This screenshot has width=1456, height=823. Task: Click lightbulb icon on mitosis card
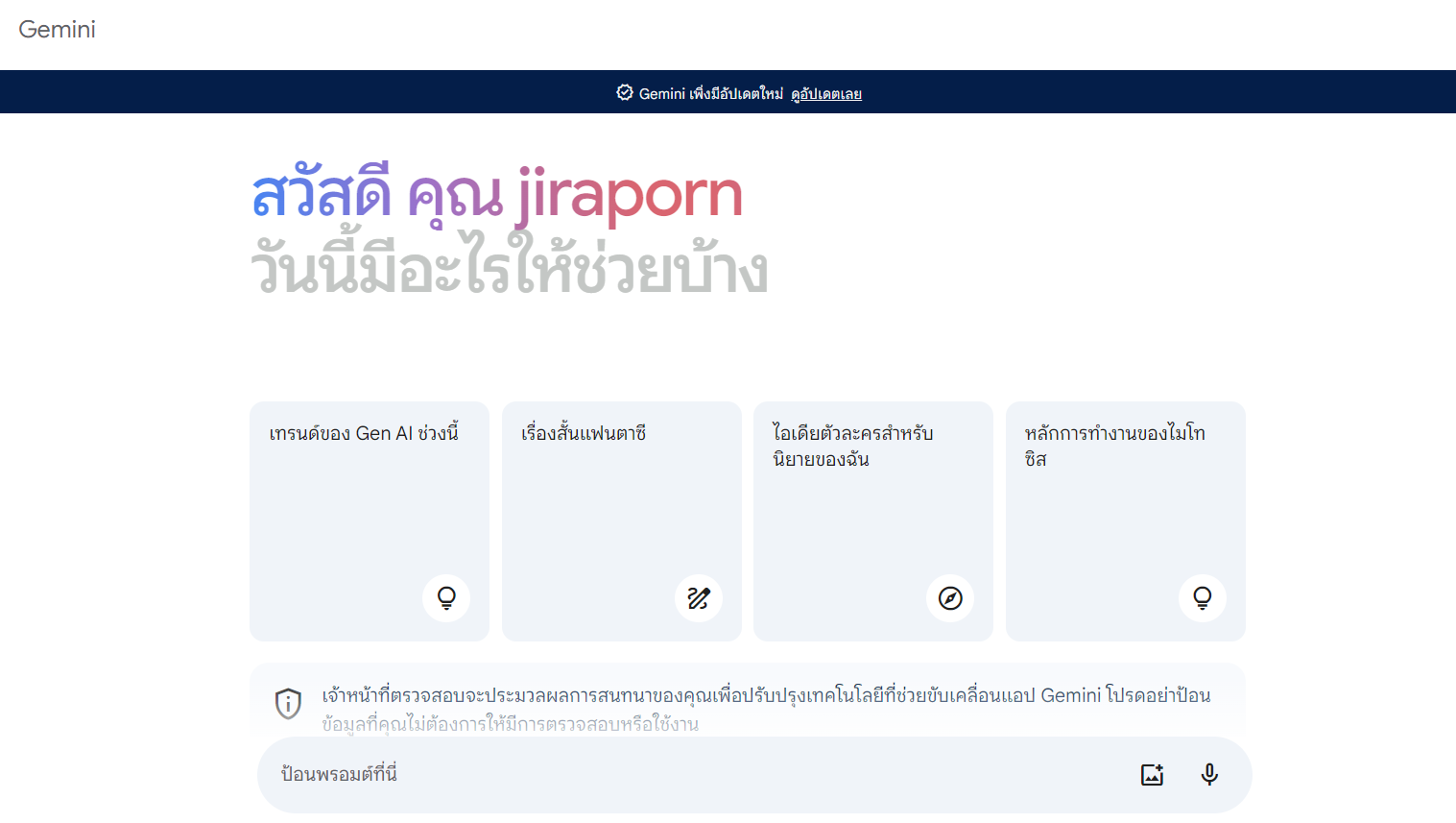pyautogui.click(x=1203, y=598)
